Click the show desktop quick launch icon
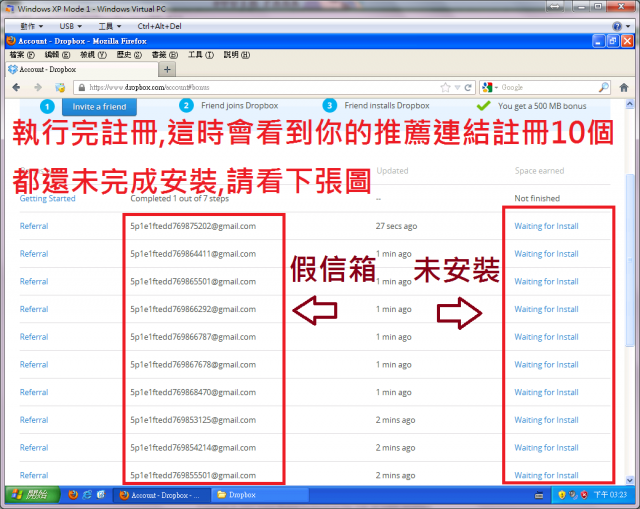The height and width of the screenshot is (509, 640). tap(101, 495)
